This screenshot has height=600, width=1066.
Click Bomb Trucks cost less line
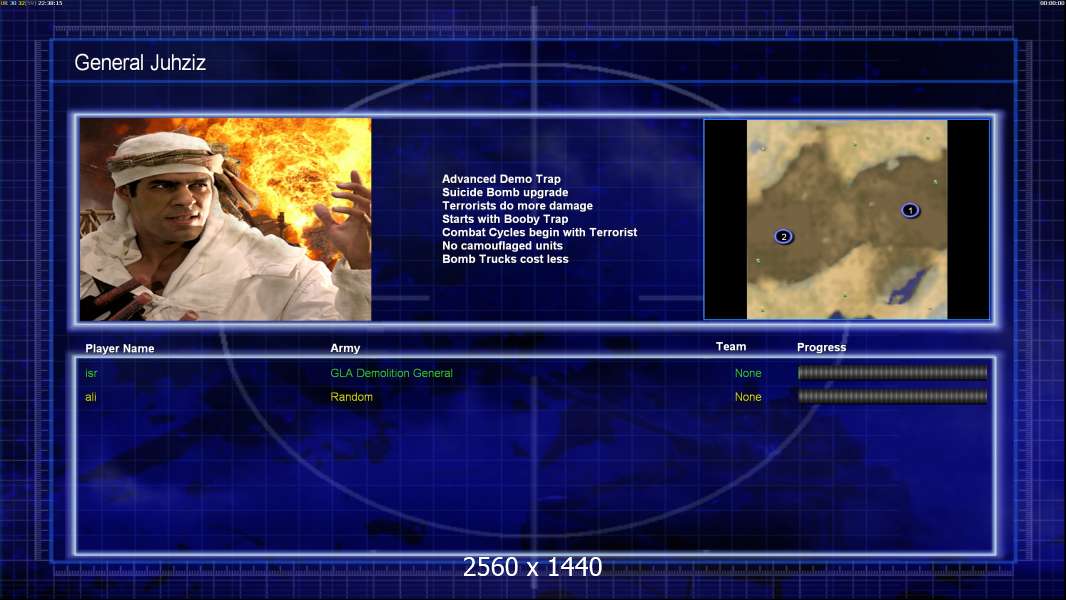[505, 259]
